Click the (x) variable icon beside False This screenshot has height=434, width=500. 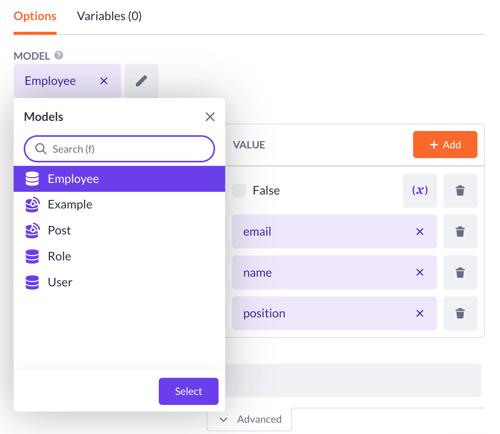420,190
